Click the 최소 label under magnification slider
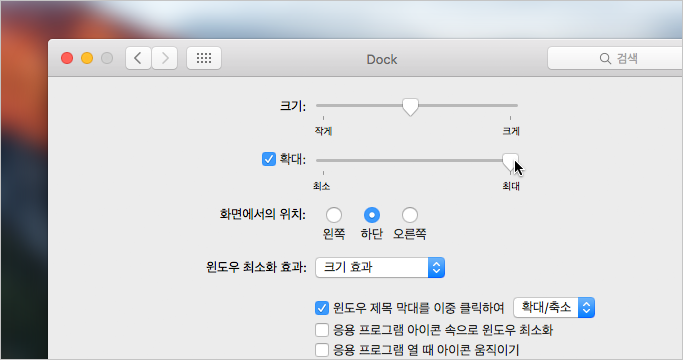Viewport: 683px width, 360px height. click(x=321, y=186)
